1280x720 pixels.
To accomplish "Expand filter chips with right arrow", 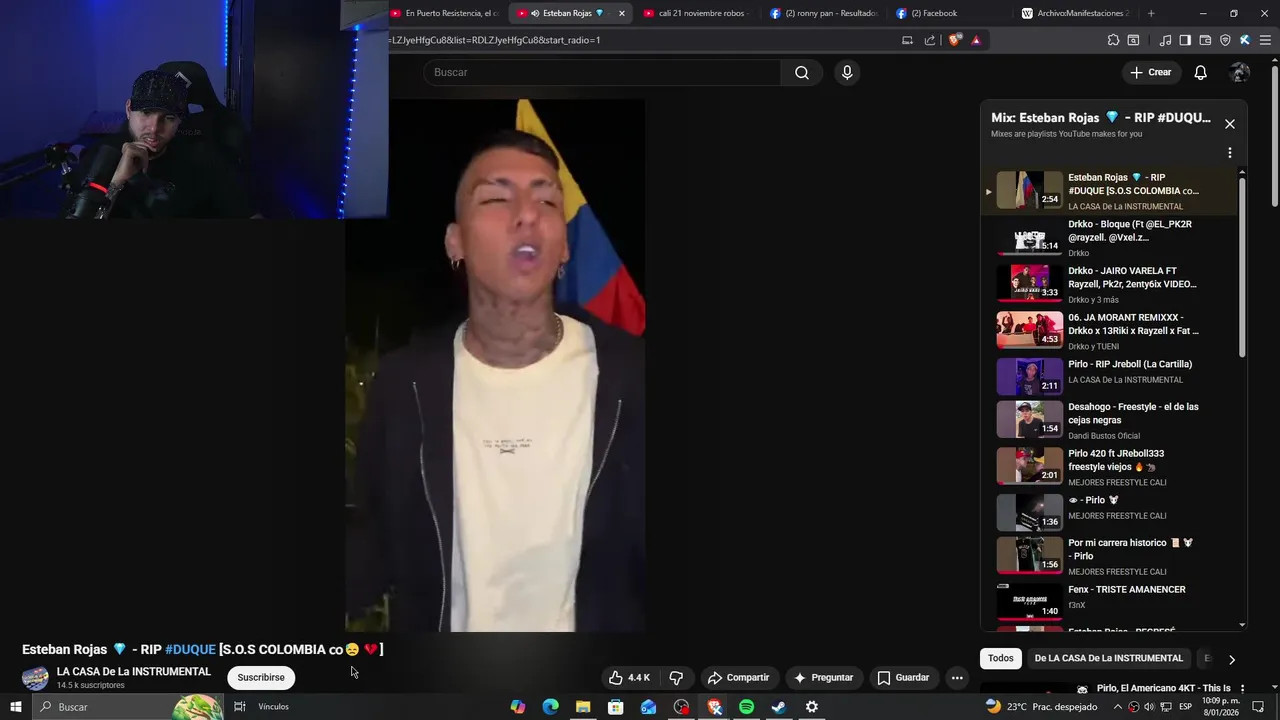I will point(1231,659).
